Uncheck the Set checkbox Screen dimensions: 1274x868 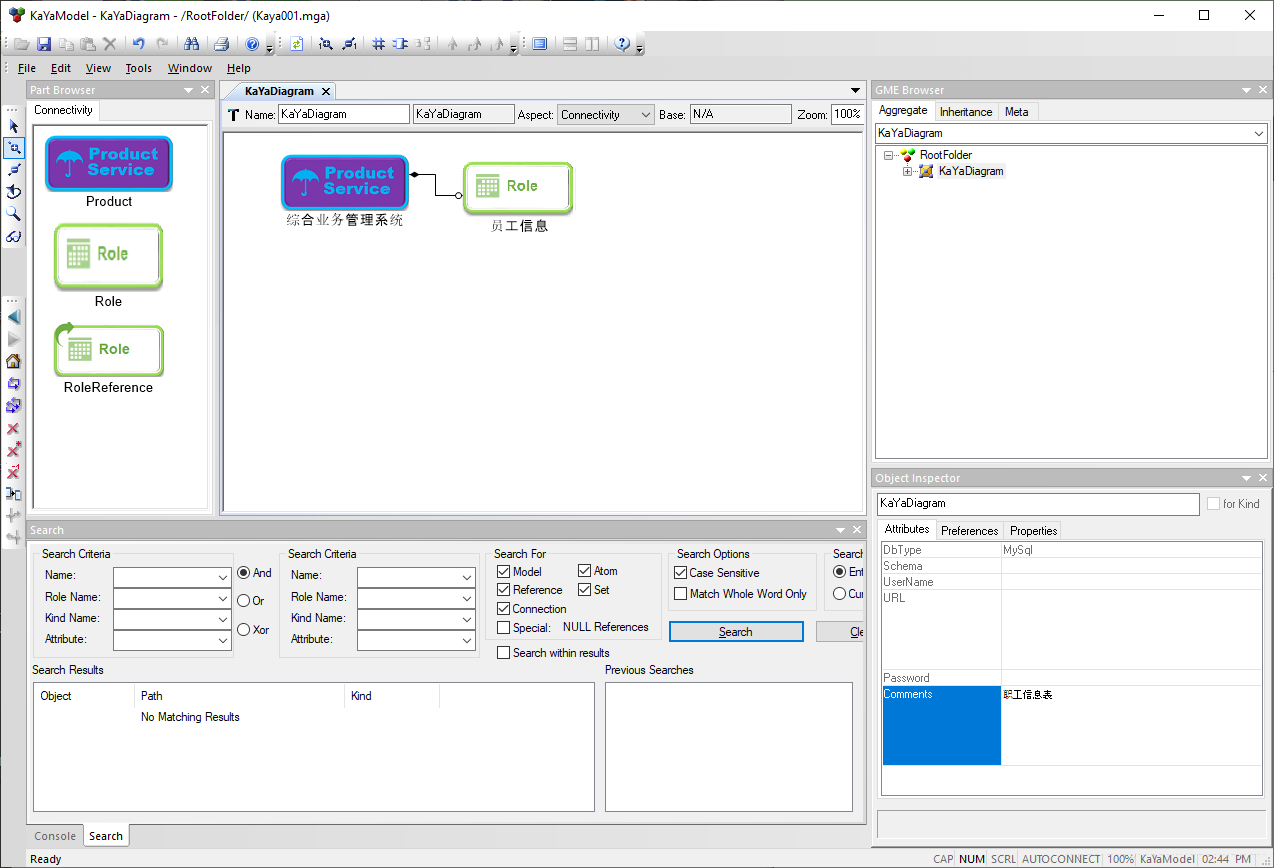[x=585, y=590]
